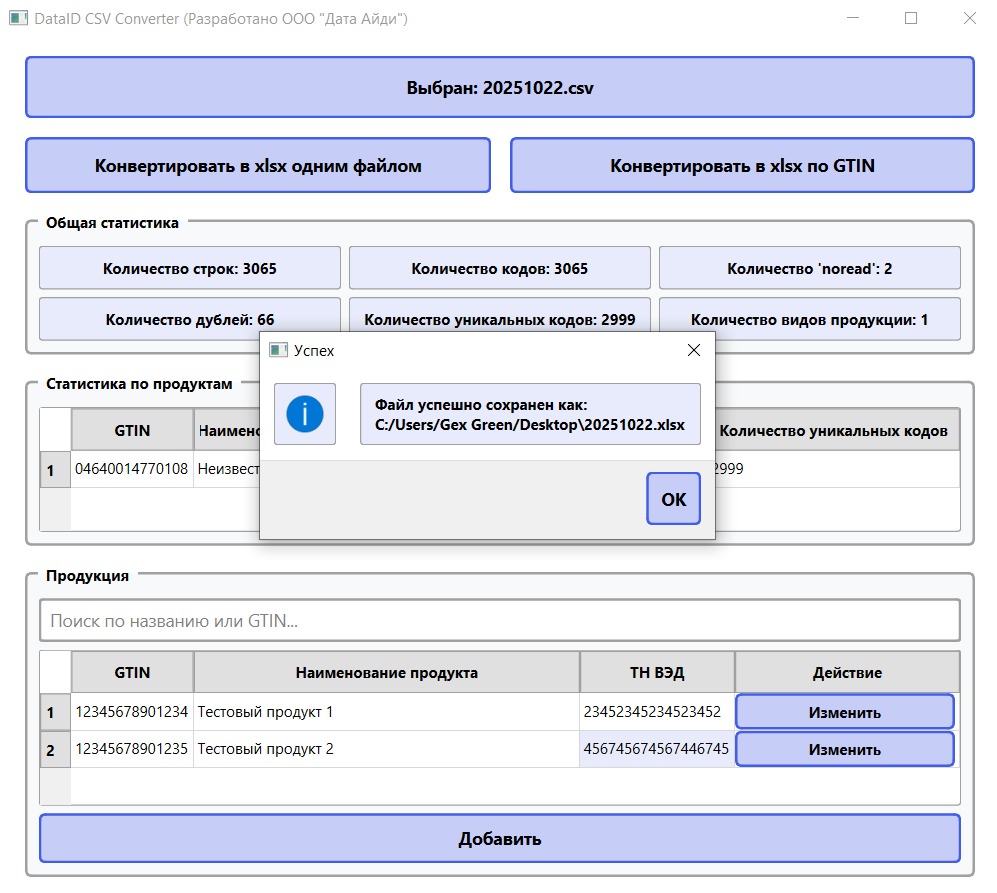The height and width of the screenshot is (893, 997).
Task: Click the dialog icon next to Успех title
Action: (x=276, y=350)
